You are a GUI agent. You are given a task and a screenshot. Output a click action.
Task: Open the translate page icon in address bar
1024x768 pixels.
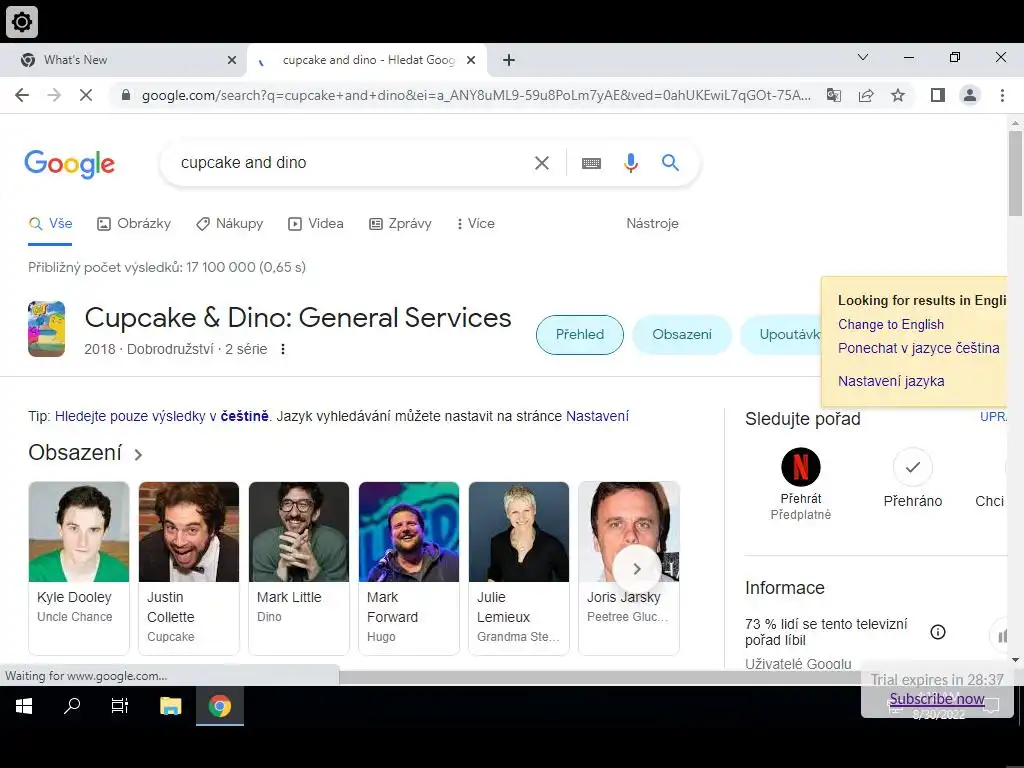pyautogui.click(x=834, y=95)
